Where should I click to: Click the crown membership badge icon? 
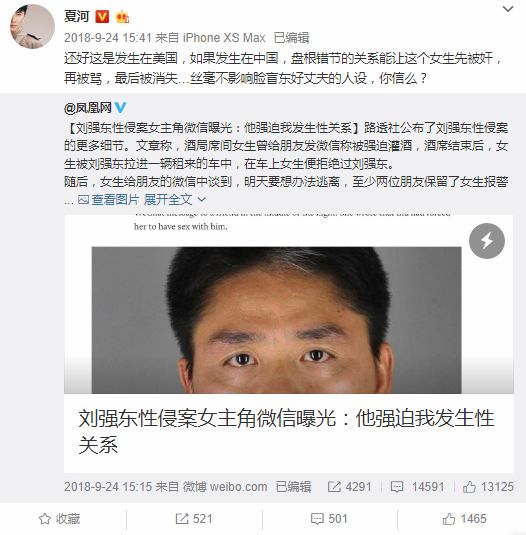(122, 16)
